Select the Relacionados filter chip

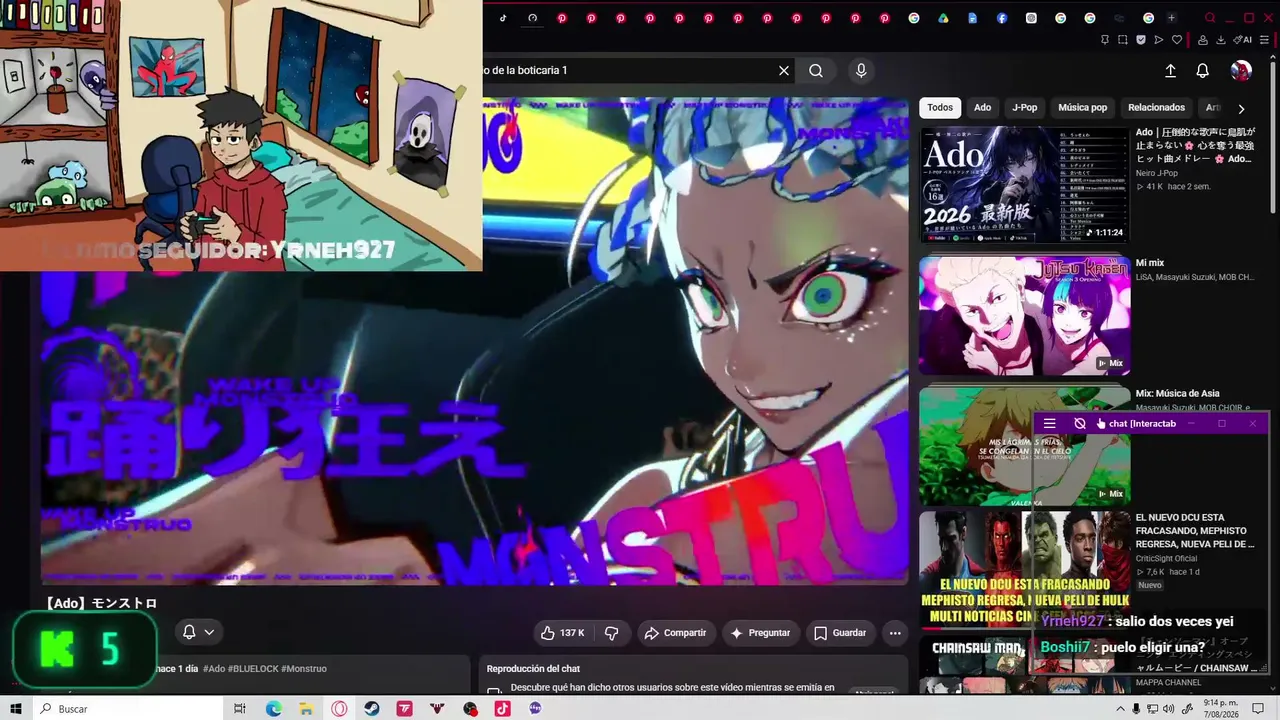[x=1156, y=108]
